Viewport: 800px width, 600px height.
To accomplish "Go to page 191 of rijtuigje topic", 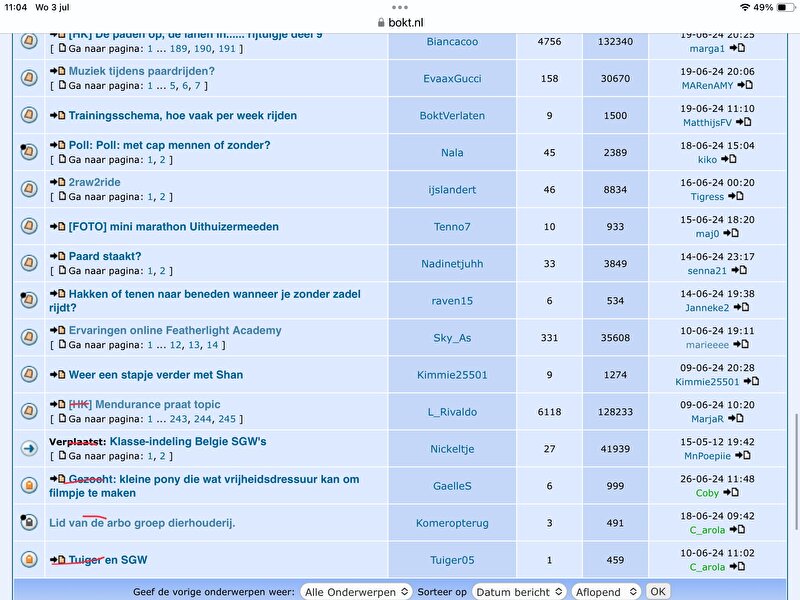I will (227, 48).
